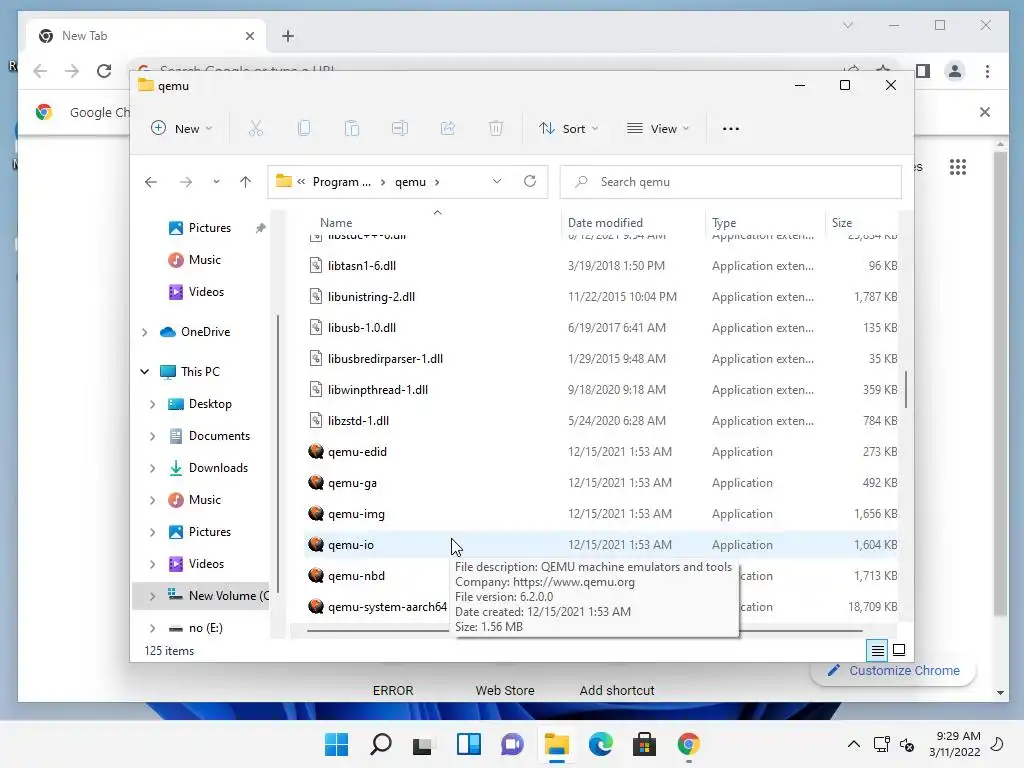This screenshot has width=1024, height=768.
Task: Expand the no (E:) drive node
Action: 152,628
